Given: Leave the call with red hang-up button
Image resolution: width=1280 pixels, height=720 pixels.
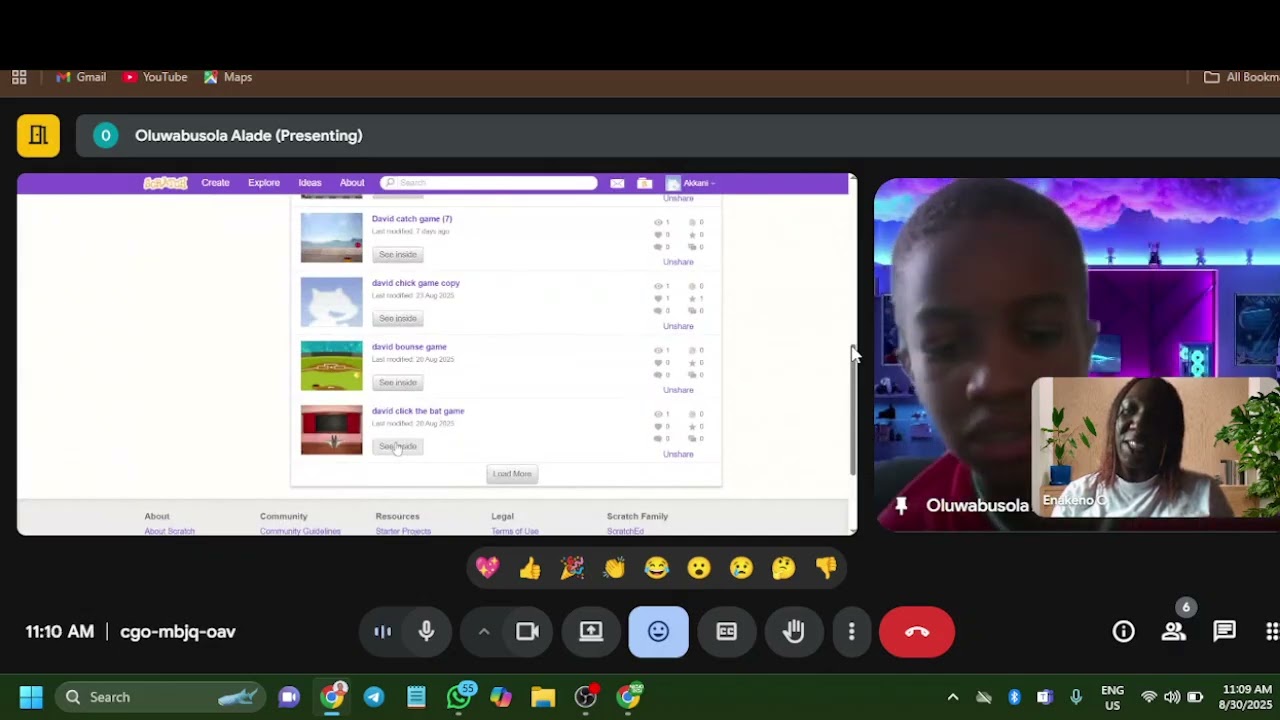Looking at the screenshot, I should coord(917,631).
